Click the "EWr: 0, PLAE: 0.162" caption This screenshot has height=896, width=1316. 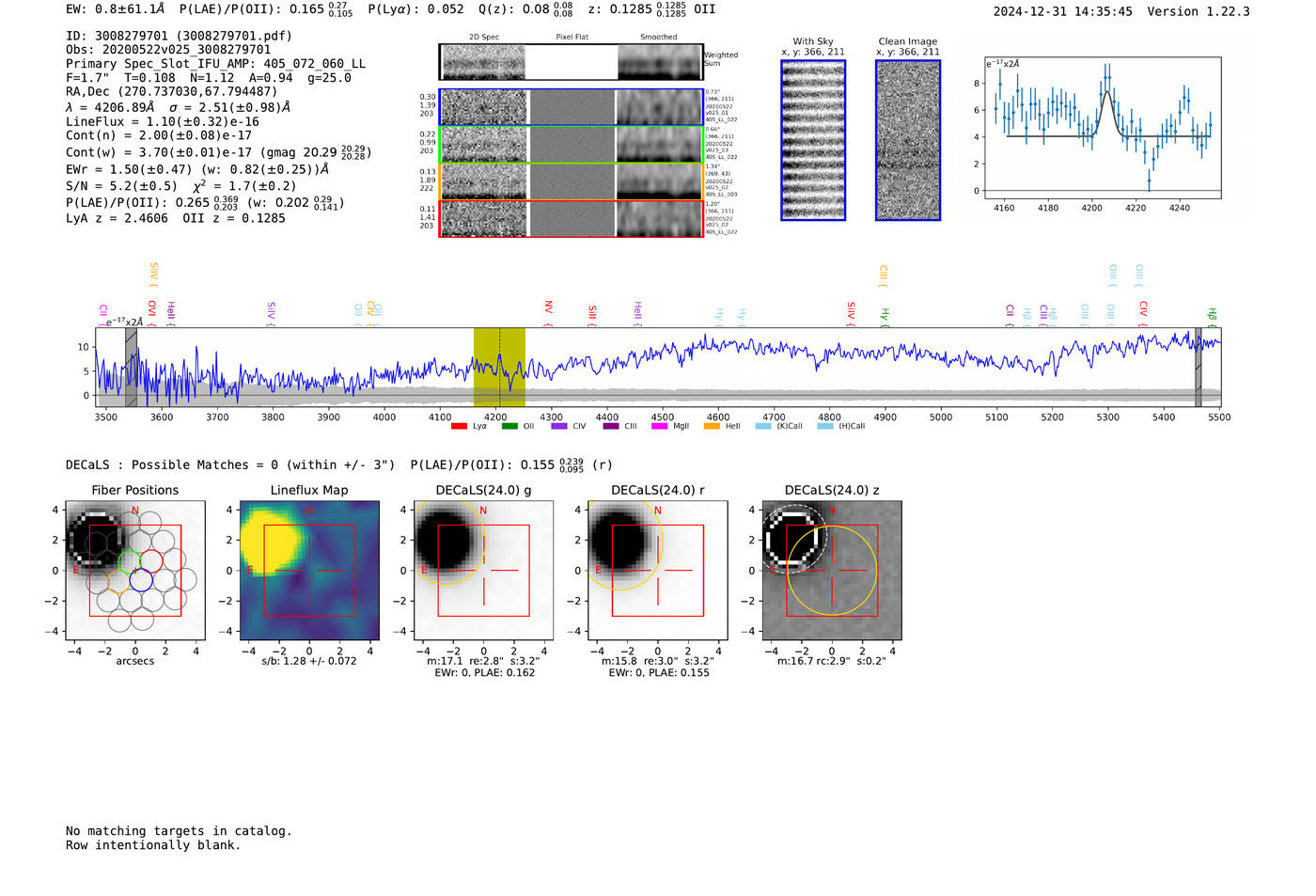(484, 672)
